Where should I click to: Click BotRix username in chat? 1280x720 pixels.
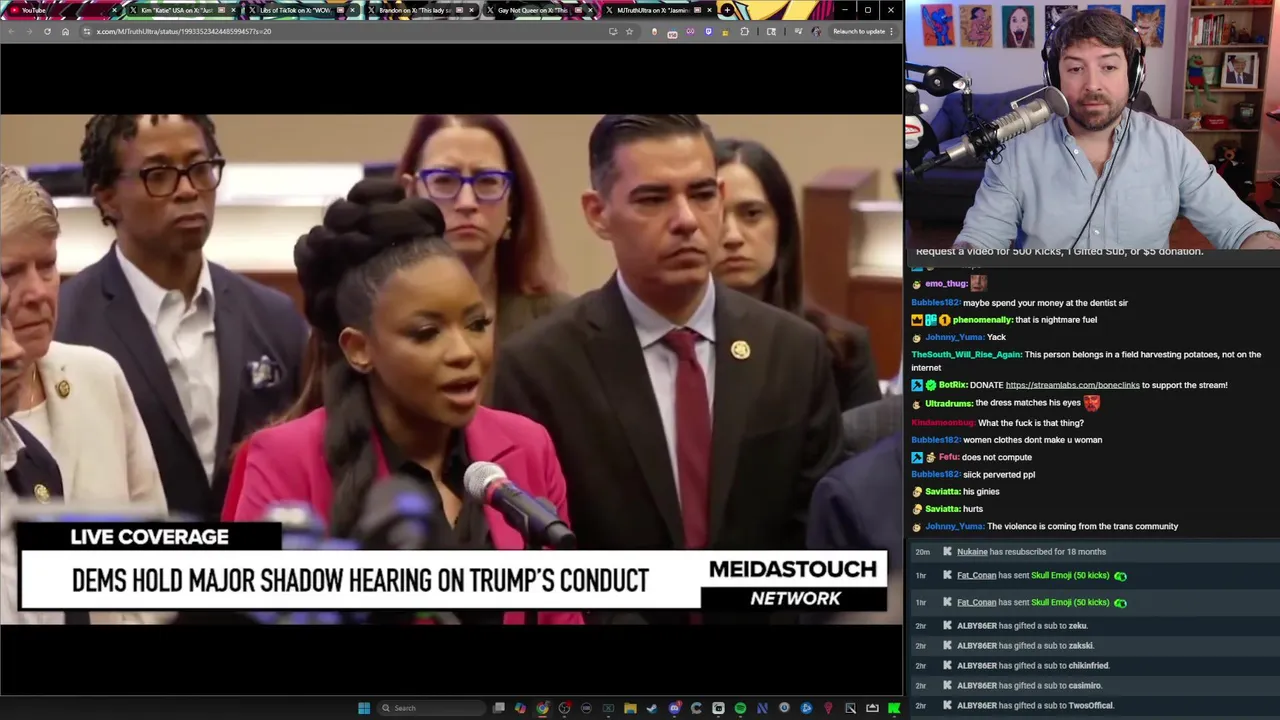pyautogui.click(x=953, y=385)
